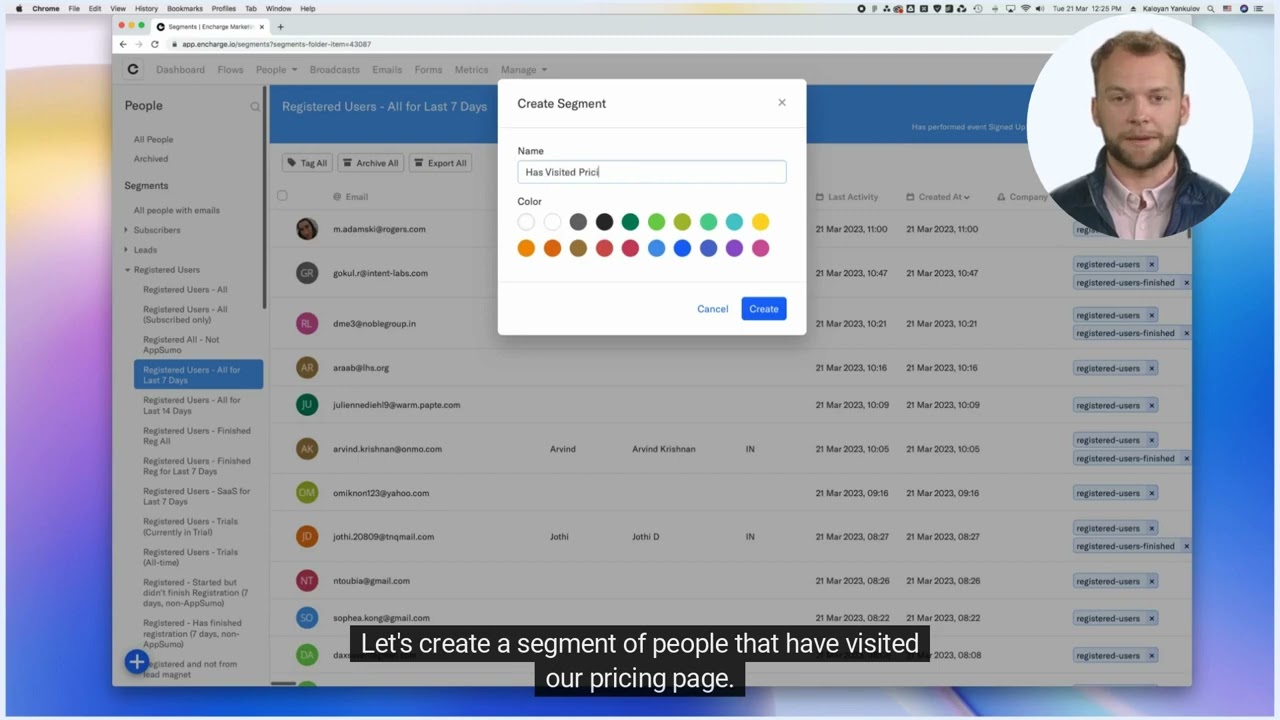Open a new browser tab with plus

(280, 27)
